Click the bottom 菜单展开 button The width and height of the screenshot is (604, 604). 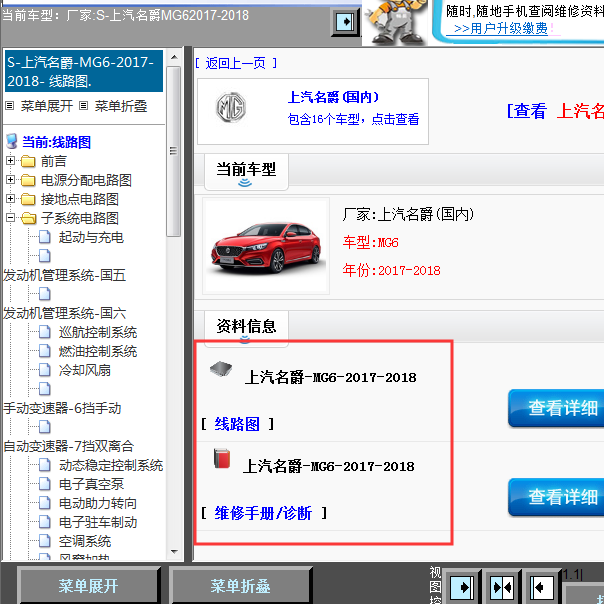[88, 586]
